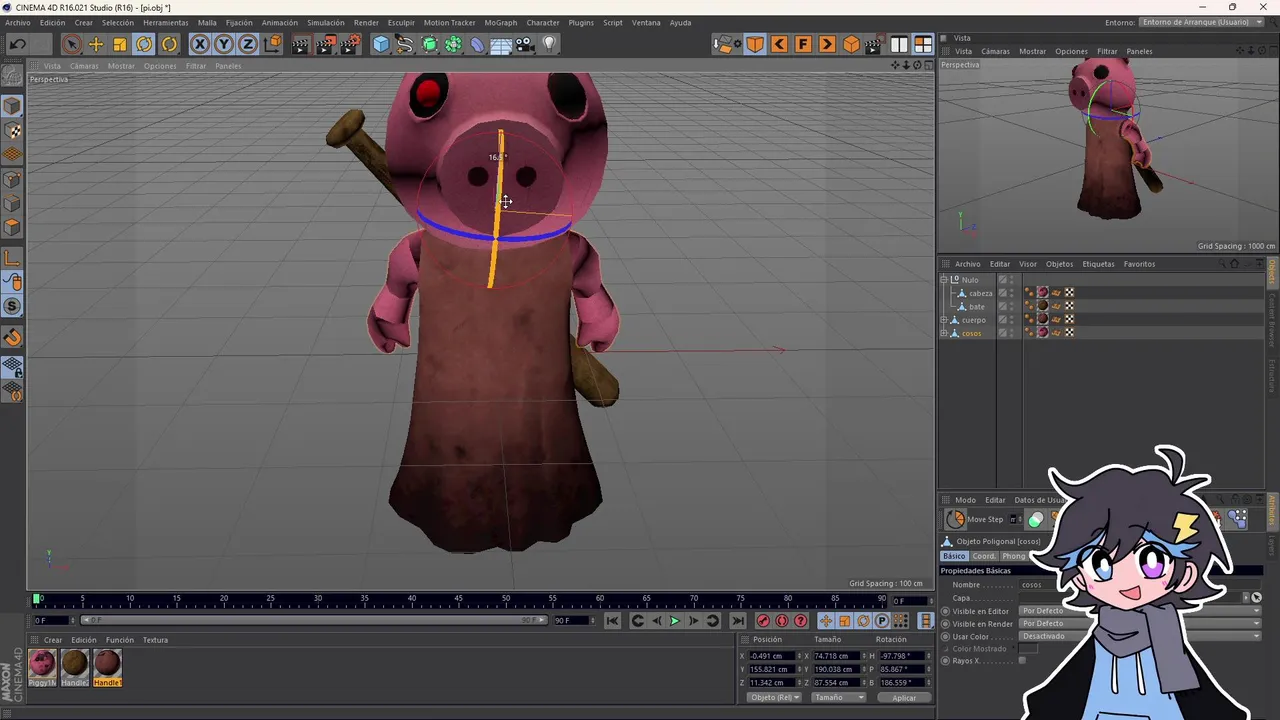Click Object Manager home icon
This screenshot has width=1280, height=720.
point(1234,264)
